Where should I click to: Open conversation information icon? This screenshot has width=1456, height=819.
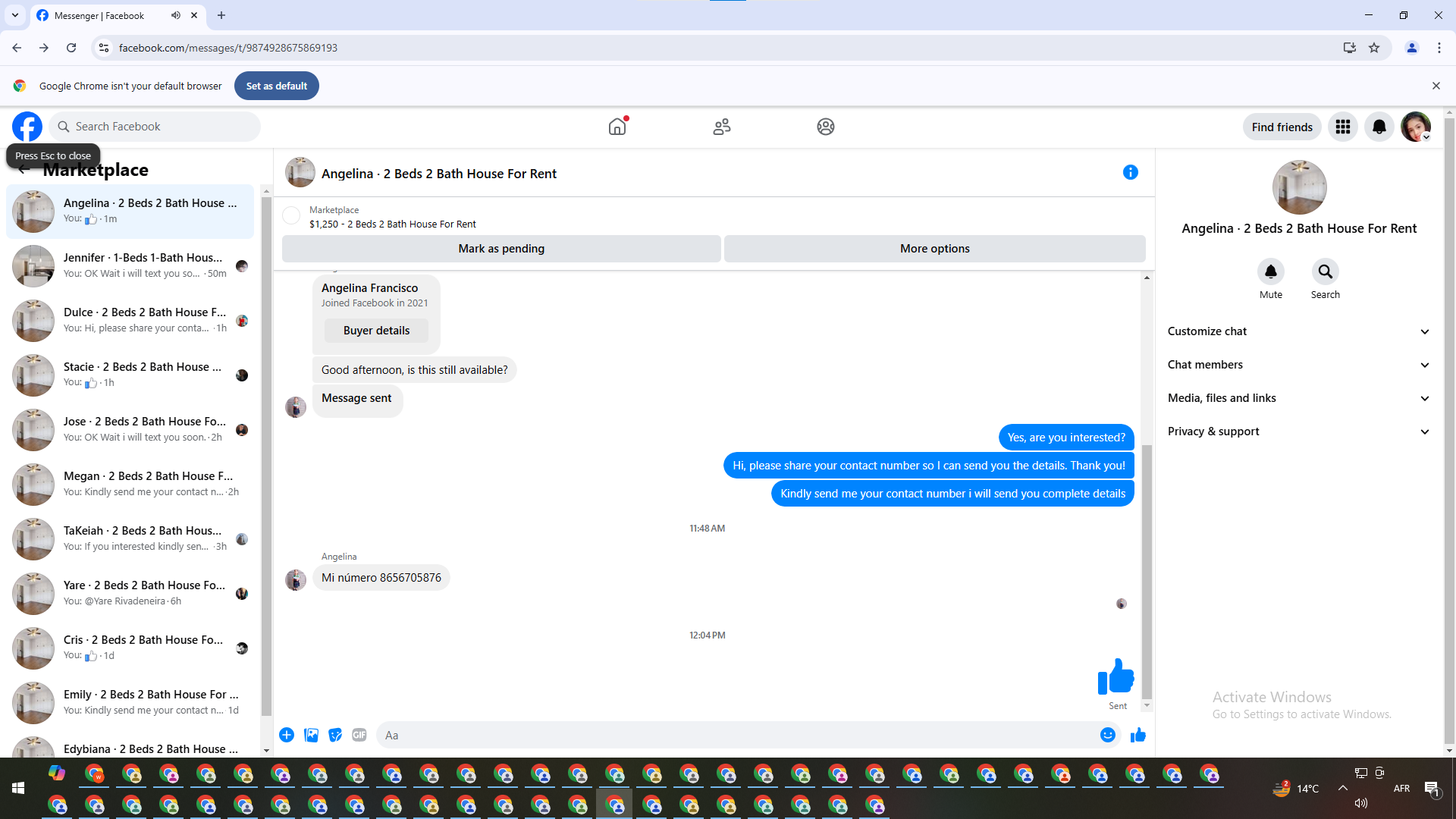1131,173
